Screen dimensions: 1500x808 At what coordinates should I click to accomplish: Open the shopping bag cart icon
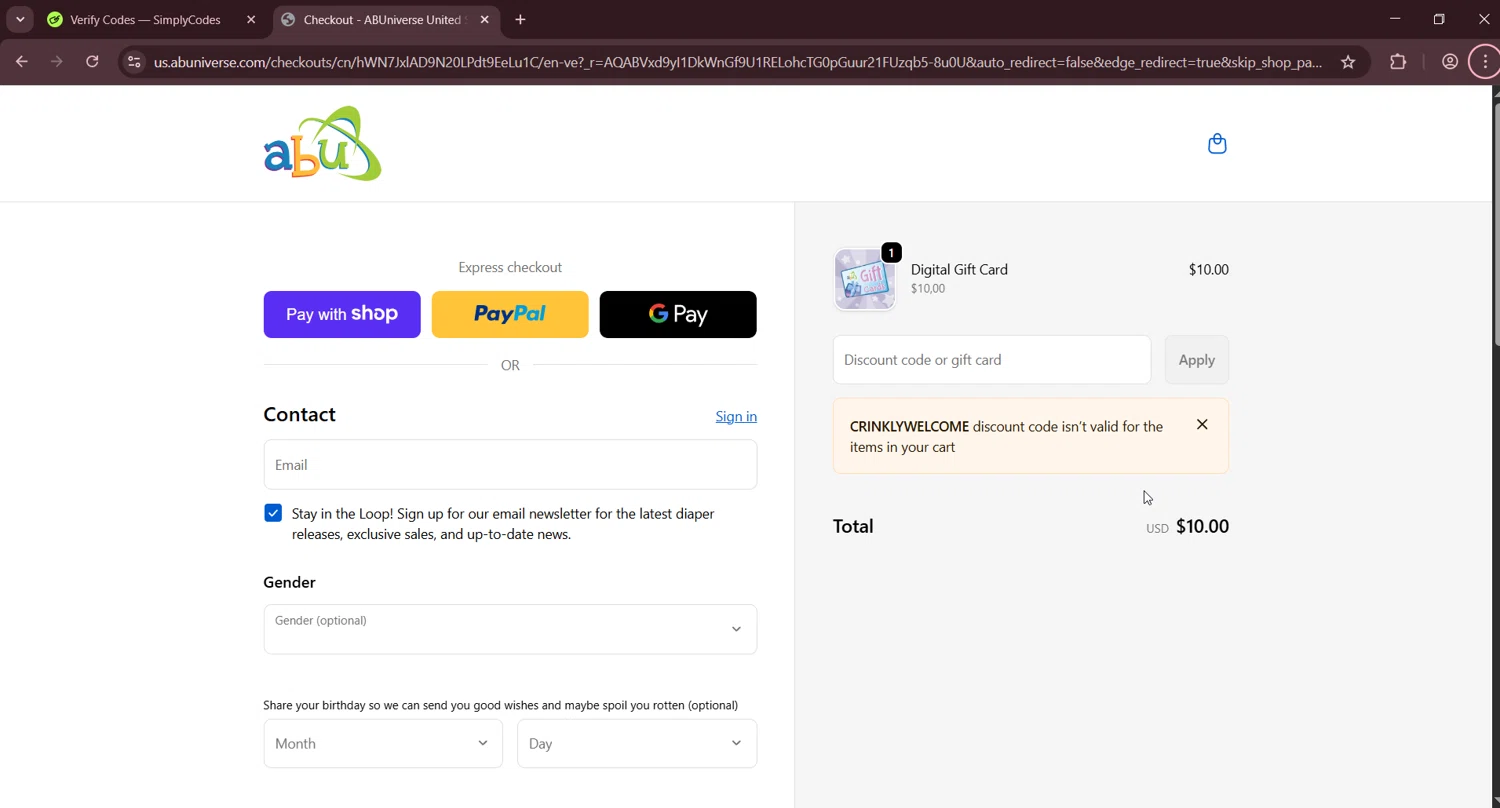coord(1217,144)
